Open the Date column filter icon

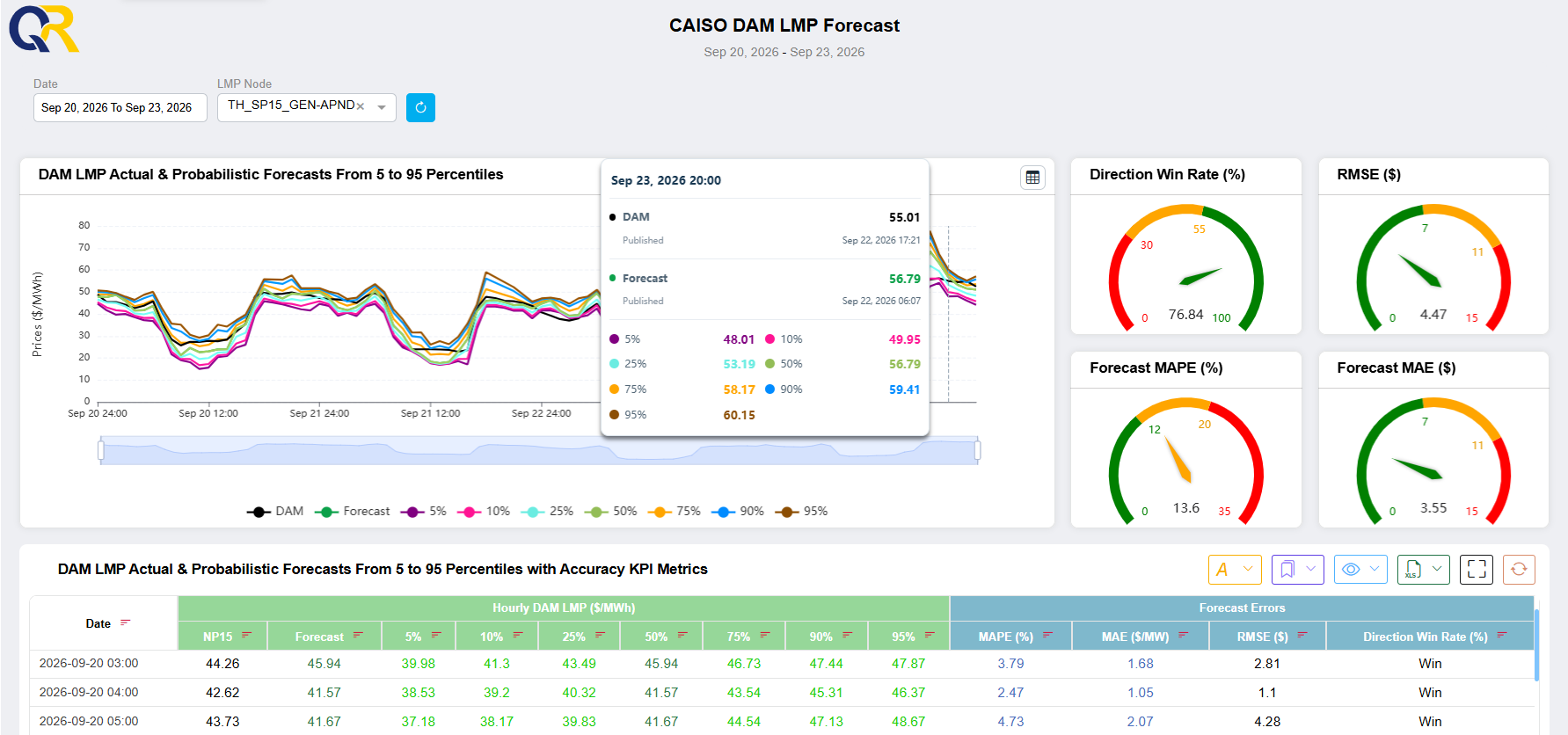click(x=125, y=623)
